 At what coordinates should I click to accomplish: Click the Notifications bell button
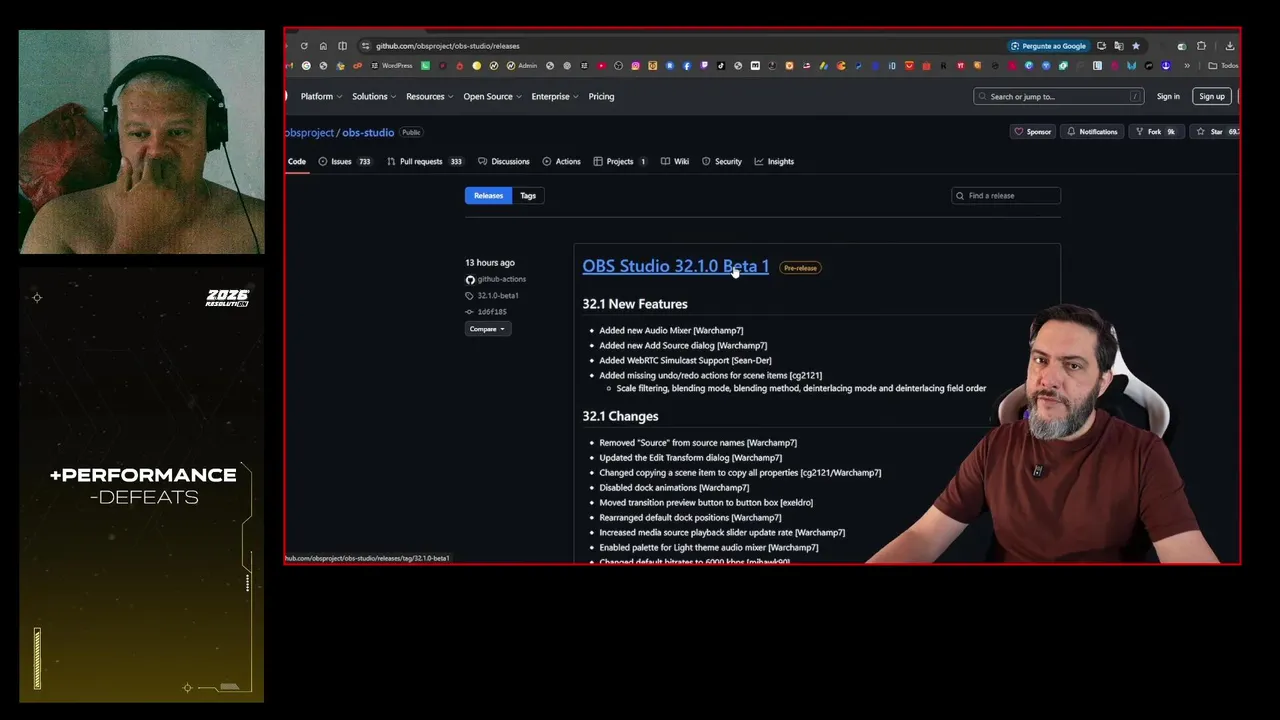pos(1092,132)
